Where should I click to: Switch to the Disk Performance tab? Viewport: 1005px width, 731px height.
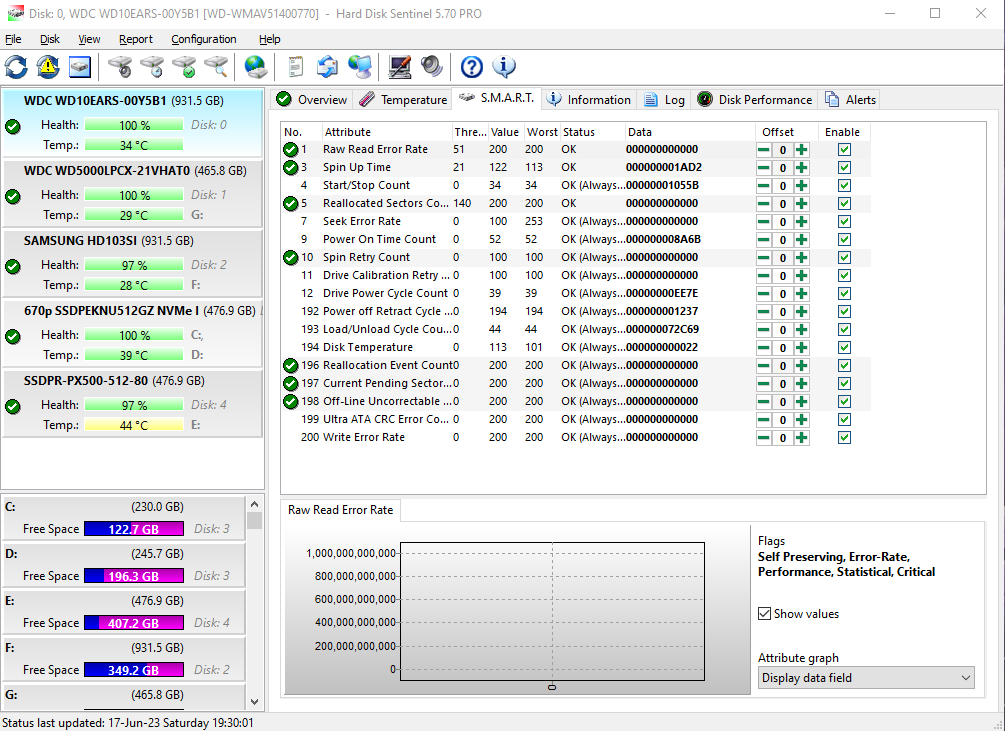(754, 100)
